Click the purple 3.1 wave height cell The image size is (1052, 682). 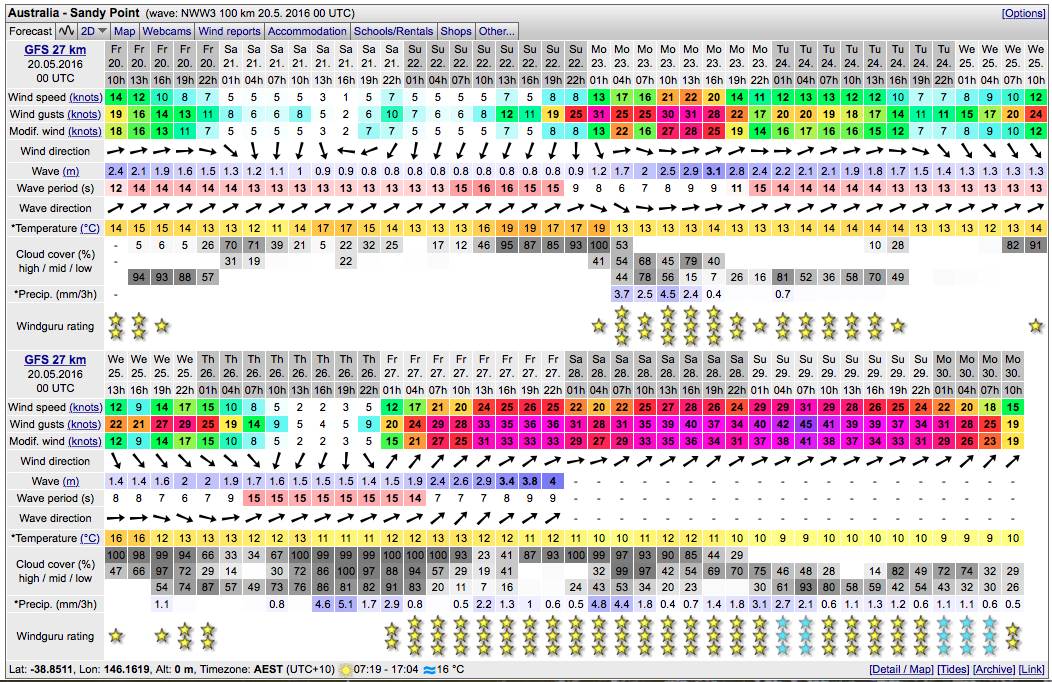(713, 171)
